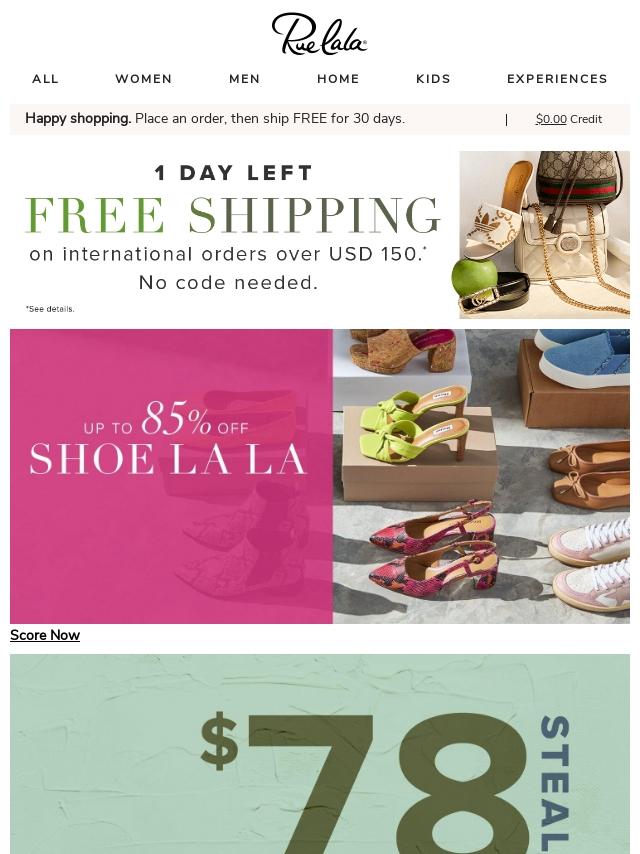Follow the Score Now link
Viewport: 640px width, 854px height.
click(x=45, y=635)
